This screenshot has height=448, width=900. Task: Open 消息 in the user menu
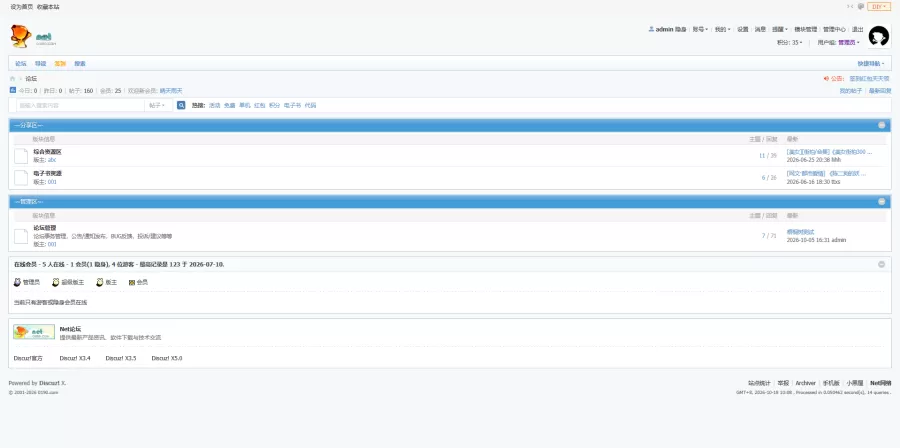760,29
